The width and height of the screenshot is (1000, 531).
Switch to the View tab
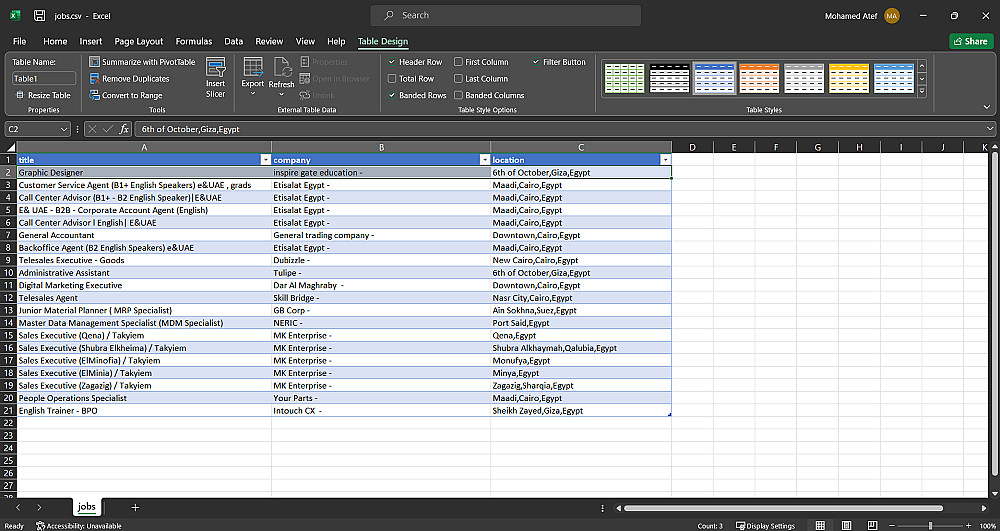point(305,41)
